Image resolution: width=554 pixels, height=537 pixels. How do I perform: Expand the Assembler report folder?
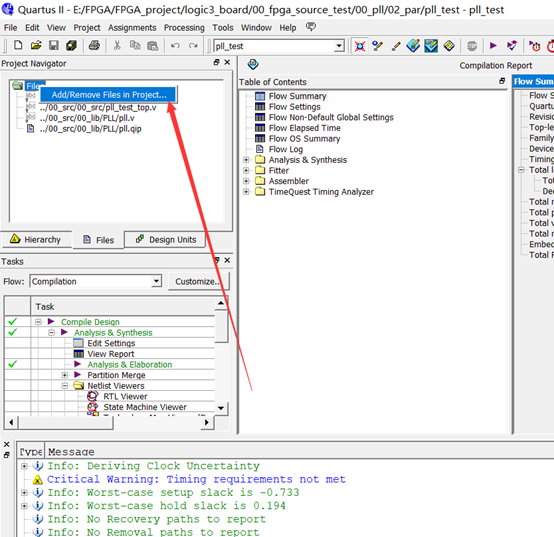[x=246, y=181]
